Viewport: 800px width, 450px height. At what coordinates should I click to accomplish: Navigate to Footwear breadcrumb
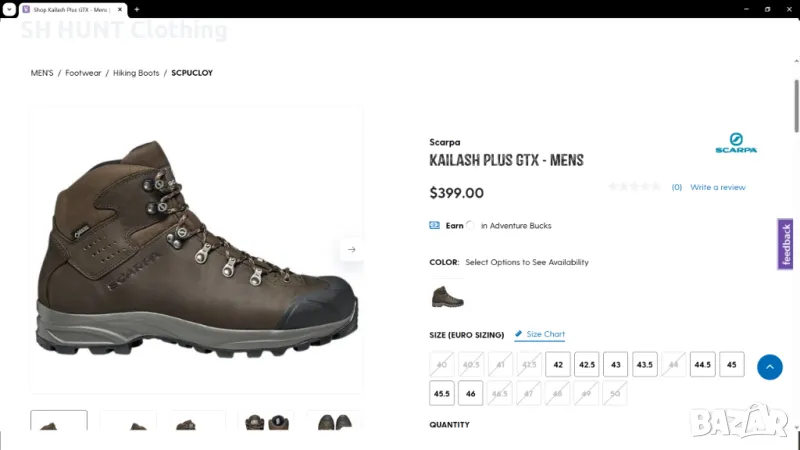click(83, 73)
